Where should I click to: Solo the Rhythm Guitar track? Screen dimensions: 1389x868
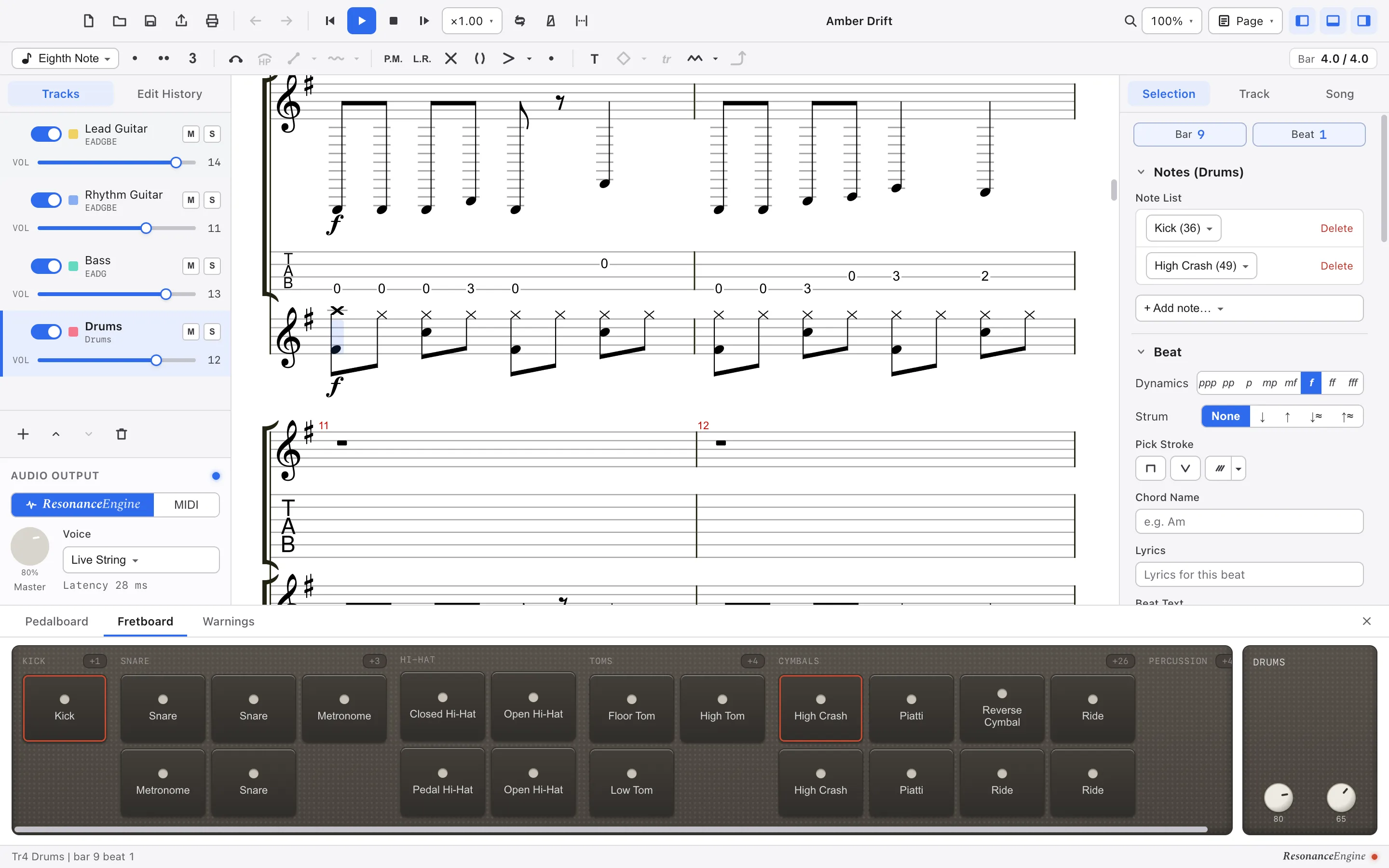pyautogui.click(x=212, y=200)
